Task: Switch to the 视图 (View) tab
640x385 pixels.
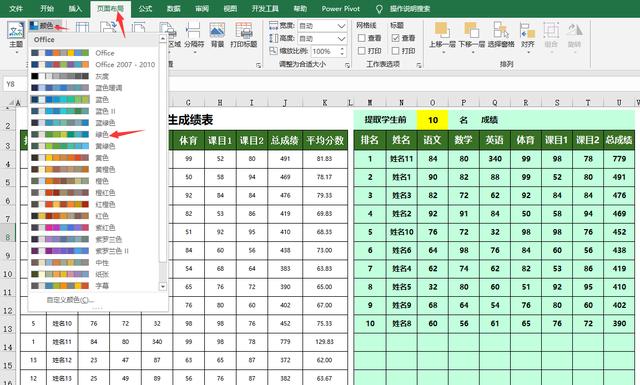Action: point(230,9)
